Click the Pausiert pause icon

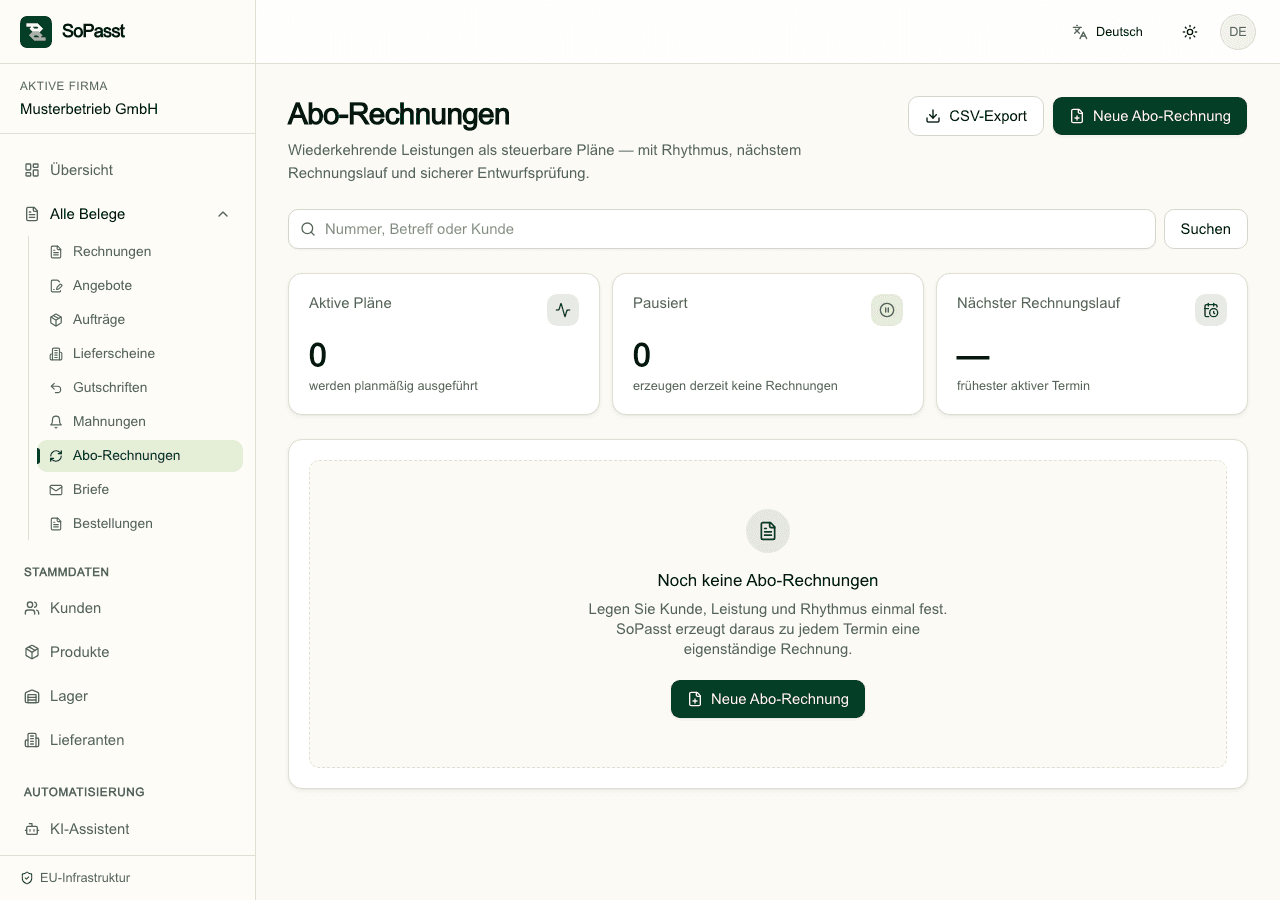pos(887,310)
